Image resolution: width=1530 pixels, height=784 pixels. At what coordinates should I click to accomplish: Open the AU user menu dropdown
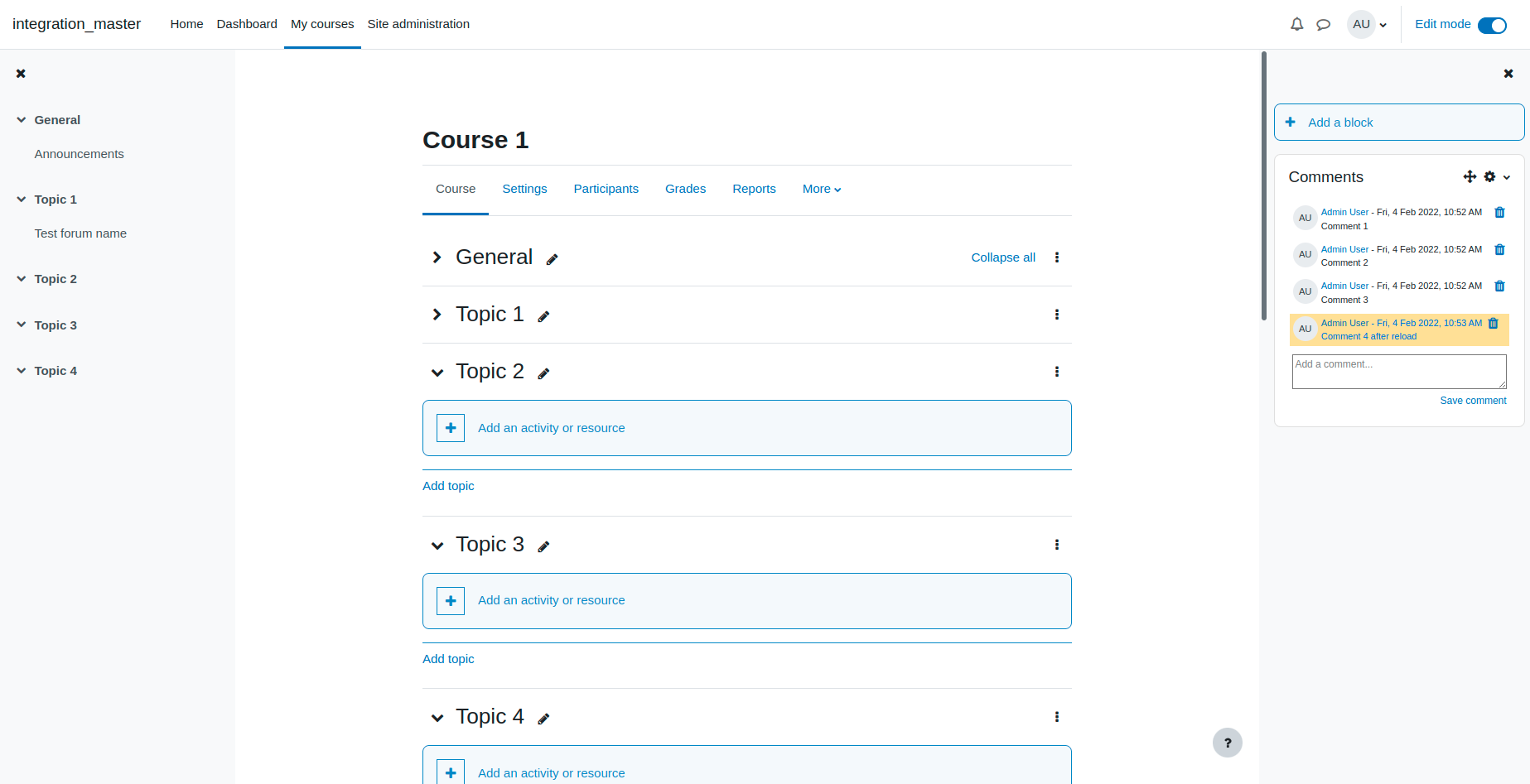[1368, 24]
